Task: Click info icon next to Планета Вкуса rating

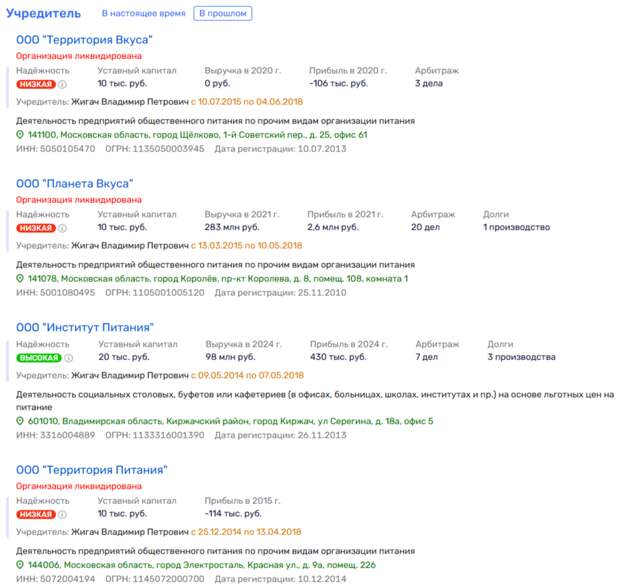Action: pyautogui.click(x=63, y=228)
